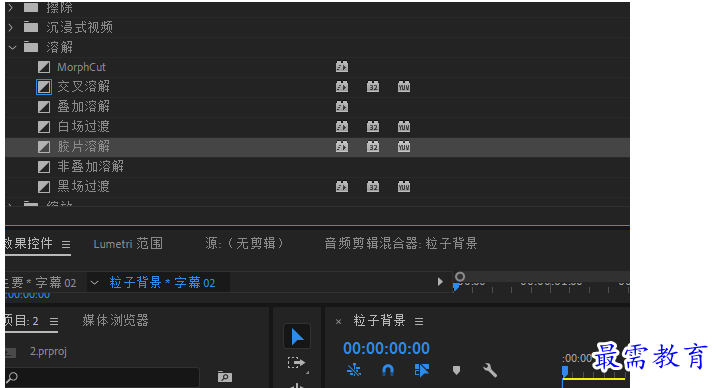The width and height of the screenshot is (716, 388).
Task: Click the 叠加溶解 transition icon
Action: [x=44, y=107]
